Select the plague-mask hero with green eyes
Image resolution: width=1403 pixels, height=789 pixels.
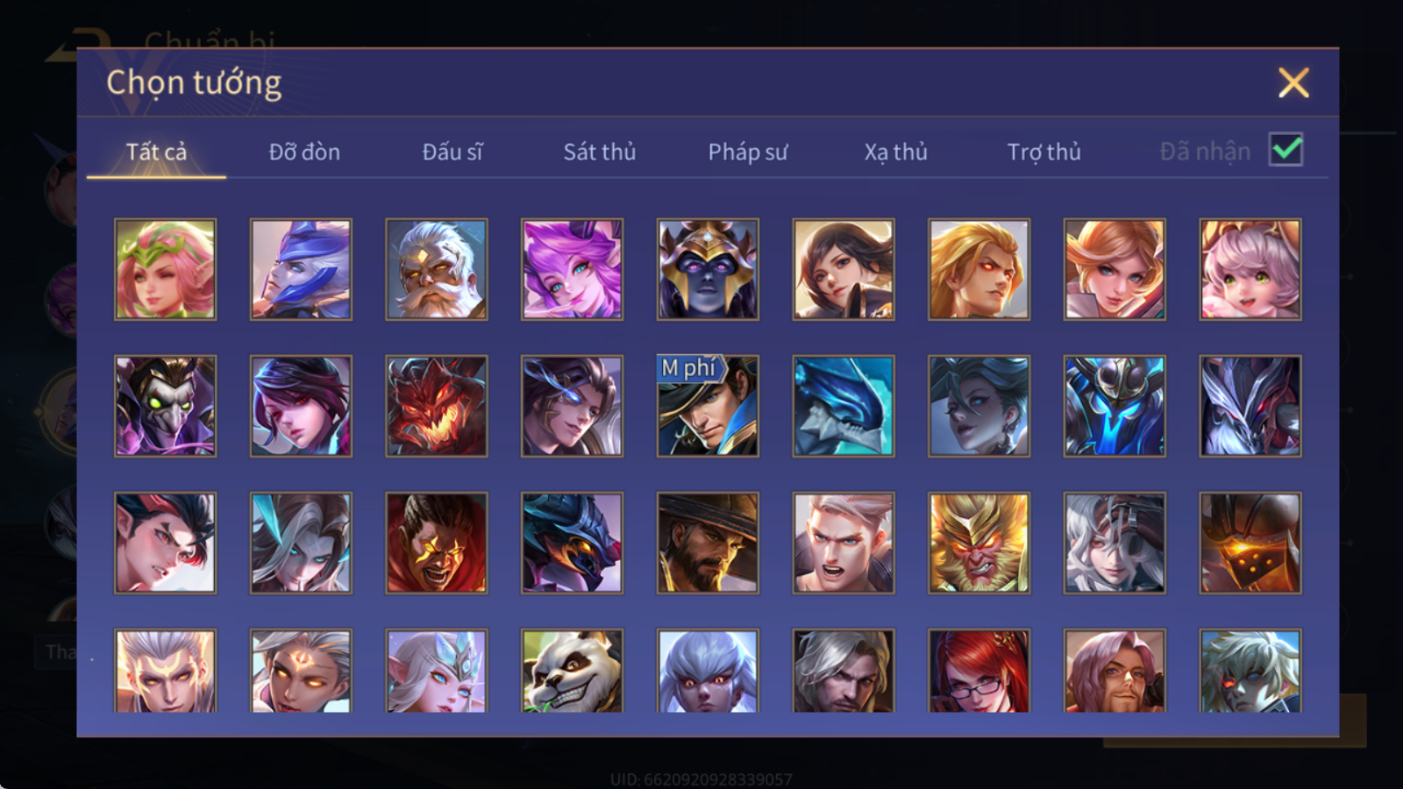pos(165,406)
